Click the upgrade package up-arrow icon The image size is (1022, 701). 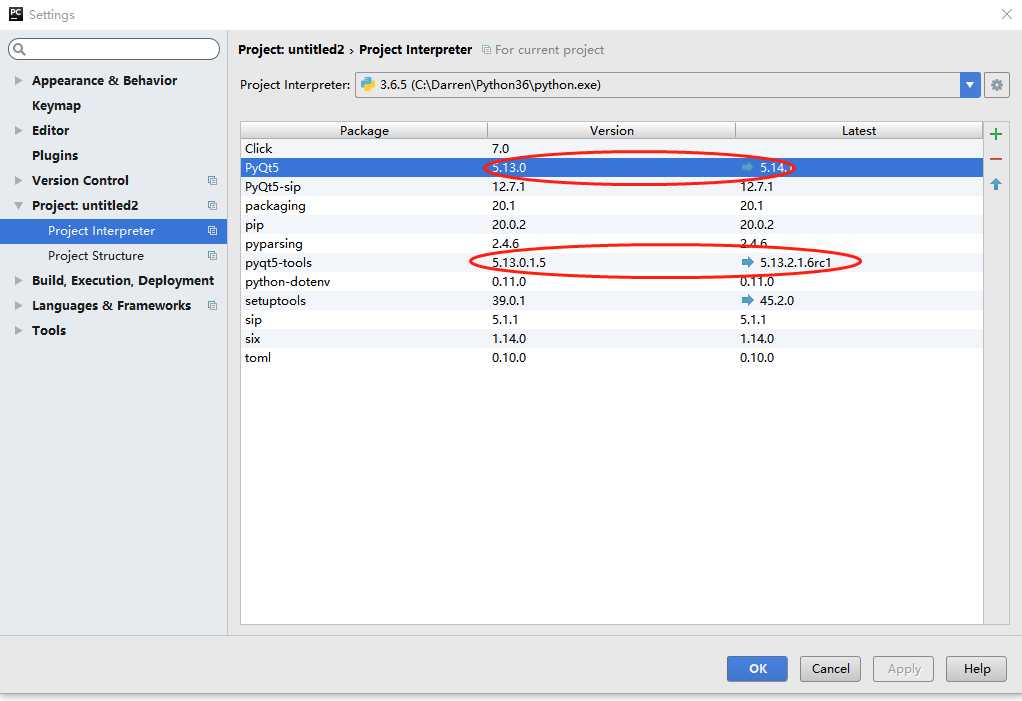[995, 184]
